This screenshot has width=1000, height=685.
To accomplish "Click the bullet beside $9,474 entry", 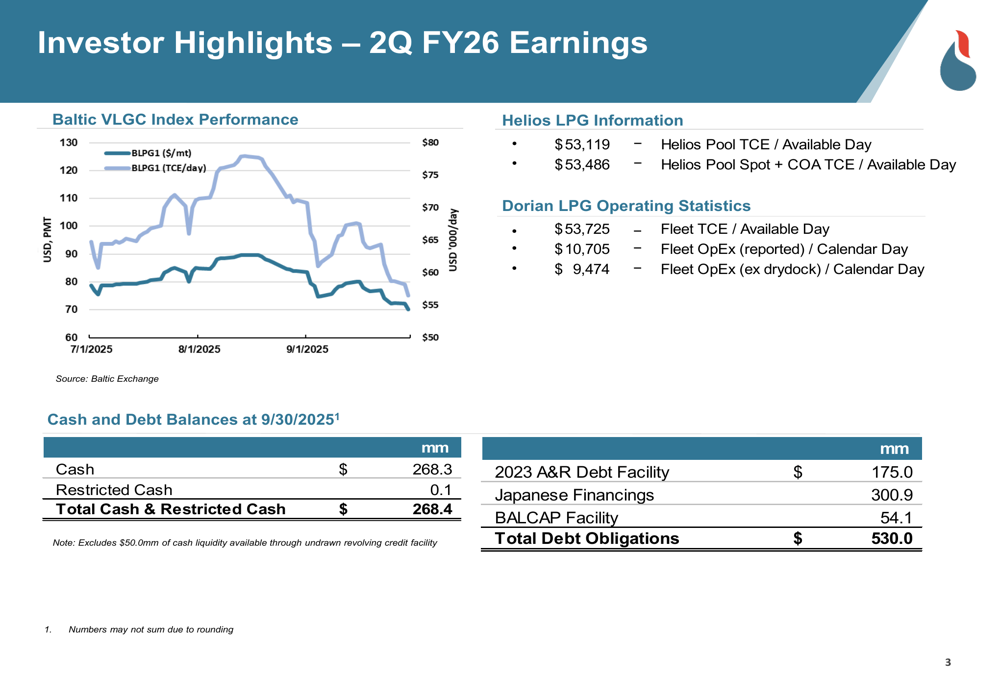I will [x=514, y=270].
